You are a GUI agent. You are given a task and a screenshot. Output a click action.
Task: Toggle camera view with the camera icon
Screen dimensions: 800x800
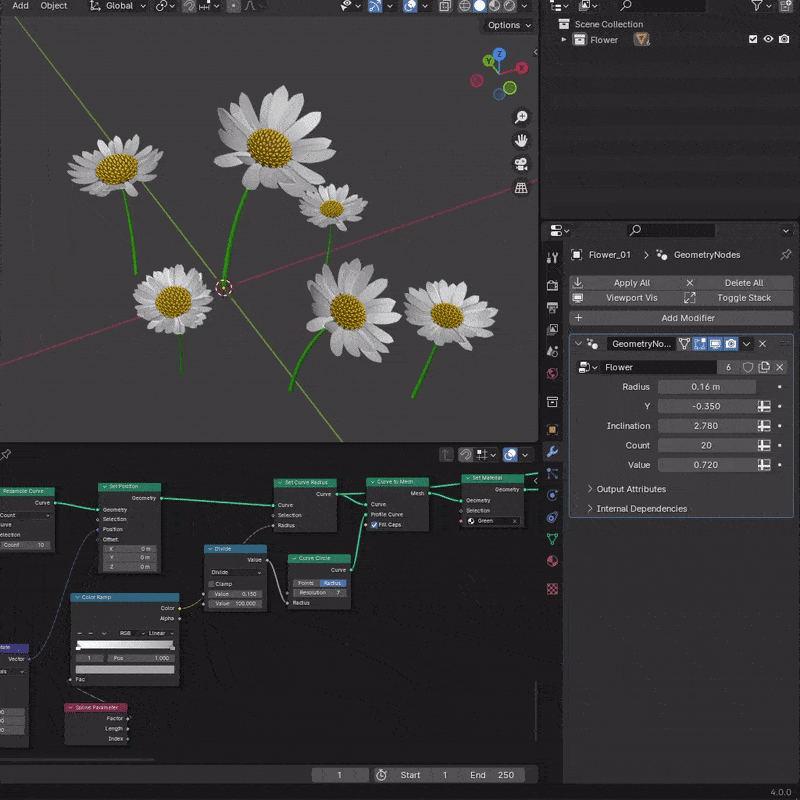(521, 164)
